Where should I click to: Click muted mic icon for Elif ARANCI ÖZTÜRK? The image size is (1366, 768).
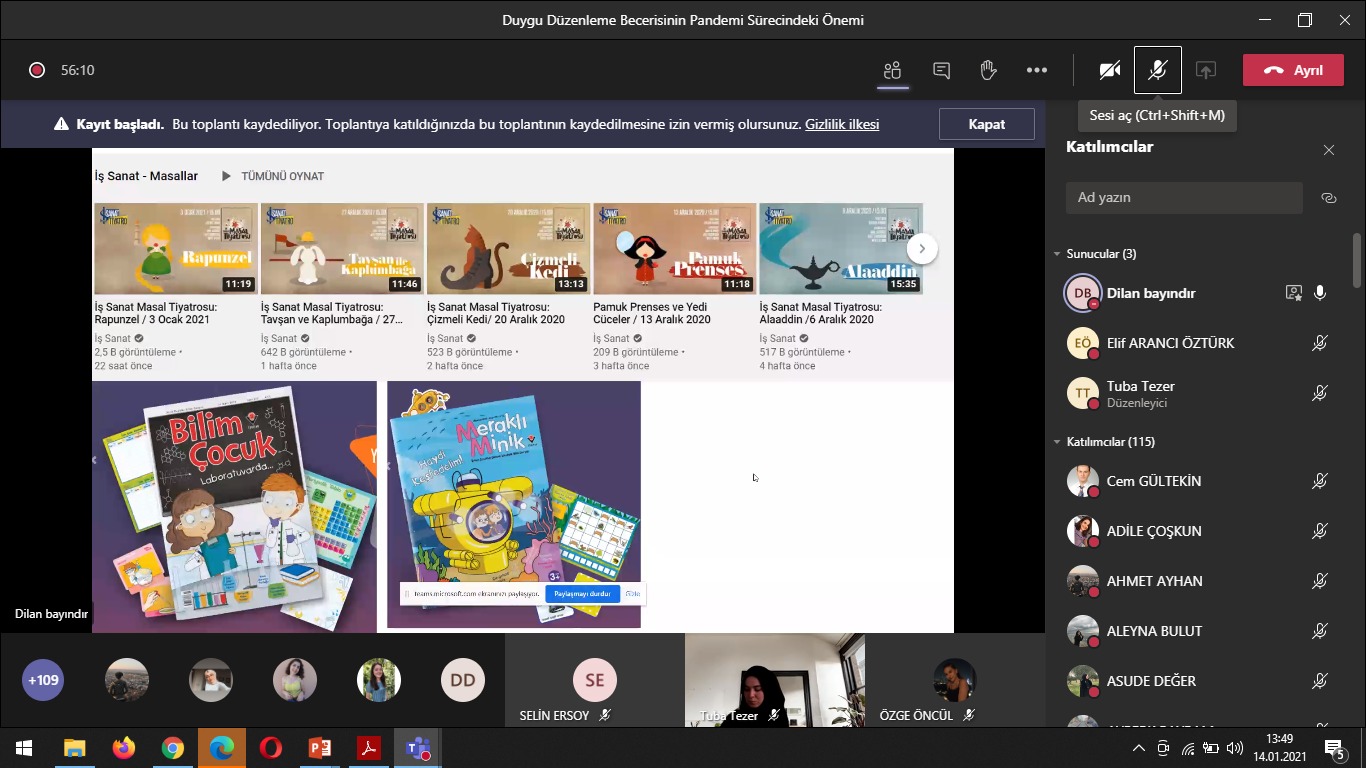pyautogui.click(x=1320, y=343)
